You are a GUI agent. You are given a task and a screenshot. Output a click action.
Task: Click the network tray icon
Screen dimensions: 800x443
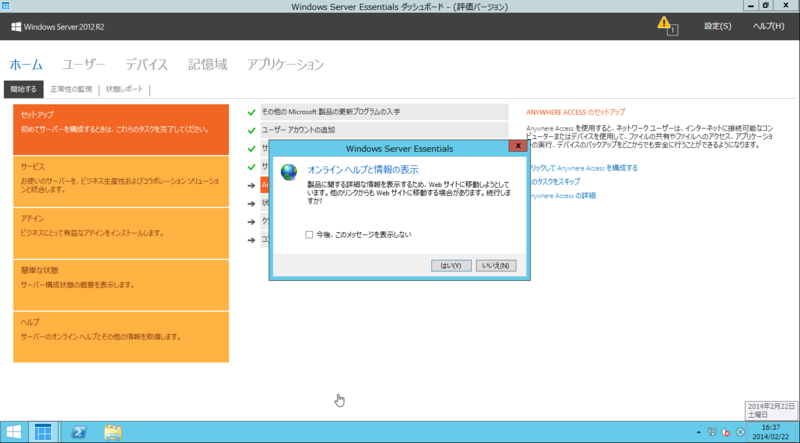(712, 432)
